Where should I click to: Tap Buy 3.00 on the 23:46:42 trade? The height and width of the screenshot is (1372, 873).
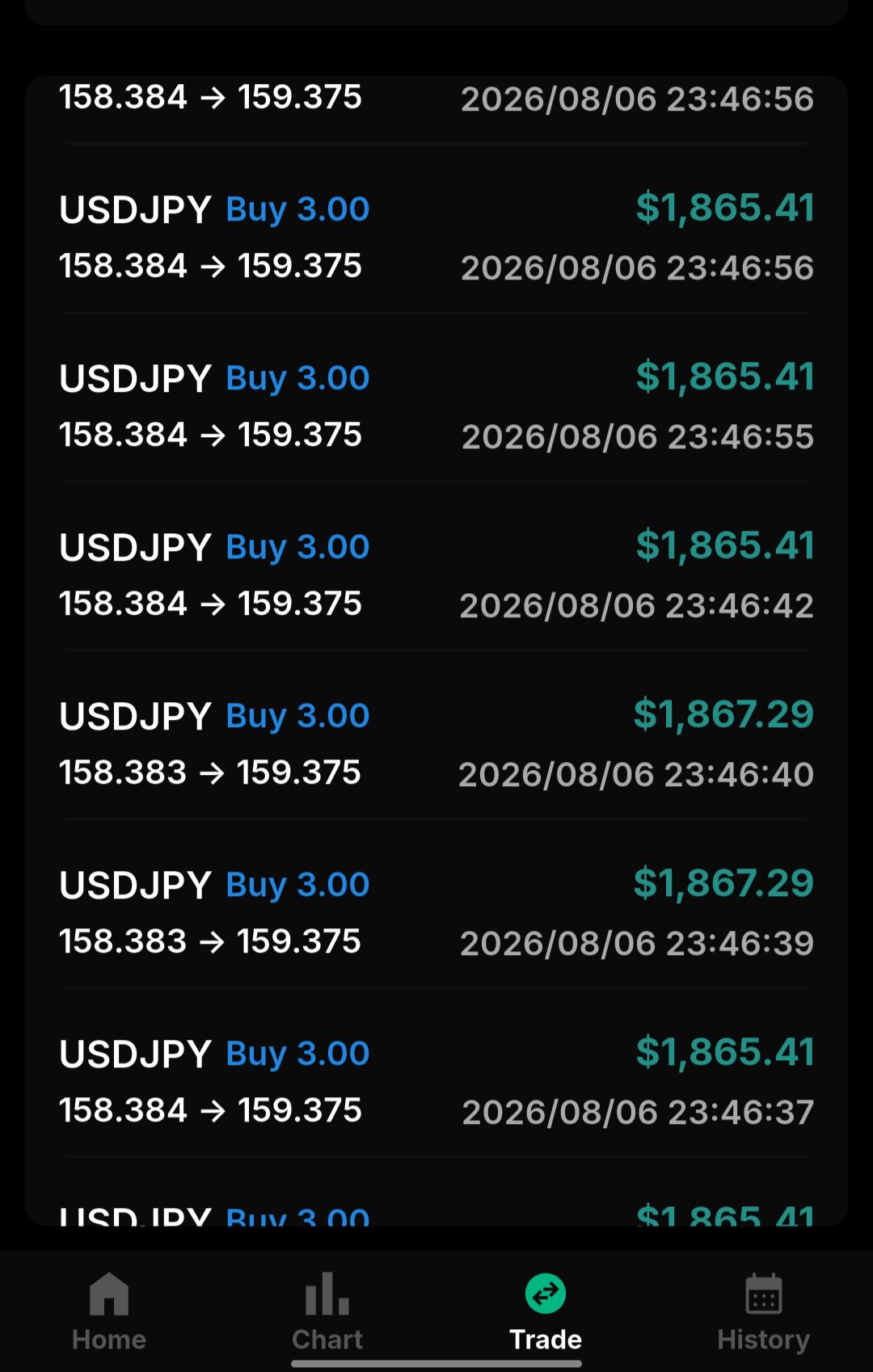297,547
